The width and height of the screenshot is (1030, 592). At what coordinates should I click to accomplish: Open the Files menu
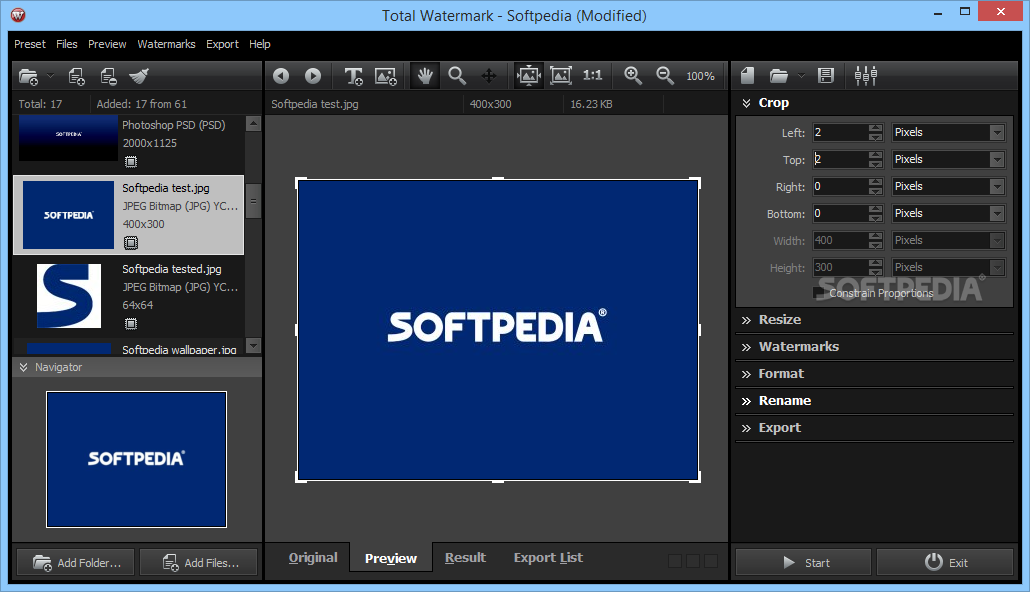[66, 44]
